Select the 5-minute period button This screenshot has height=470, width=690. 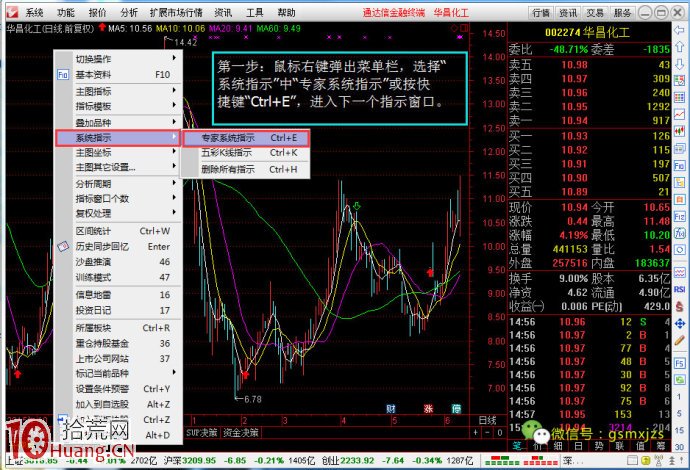click(x=679, y=414)
